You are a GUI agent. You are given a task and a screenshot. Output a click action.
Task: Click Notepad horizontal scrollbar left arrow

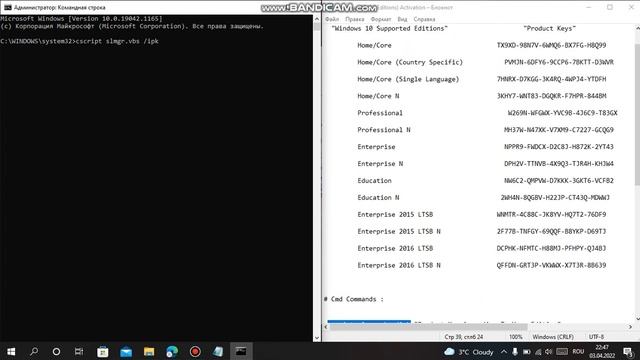pyautogui.click(x=326, y=327)
